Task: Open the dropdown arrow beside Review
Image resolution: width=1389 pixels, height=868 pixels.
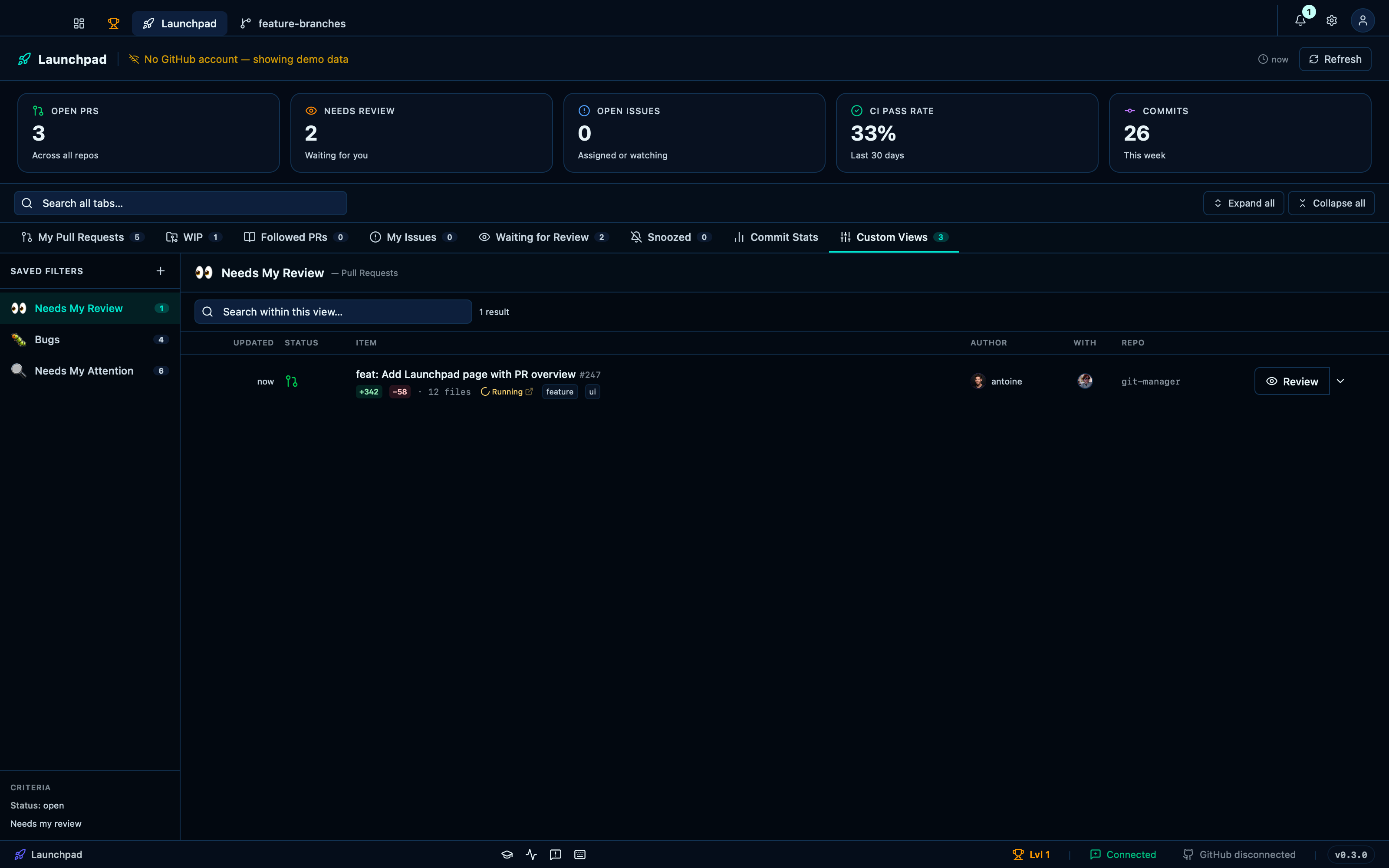Action: click(x=1340, y=381)
